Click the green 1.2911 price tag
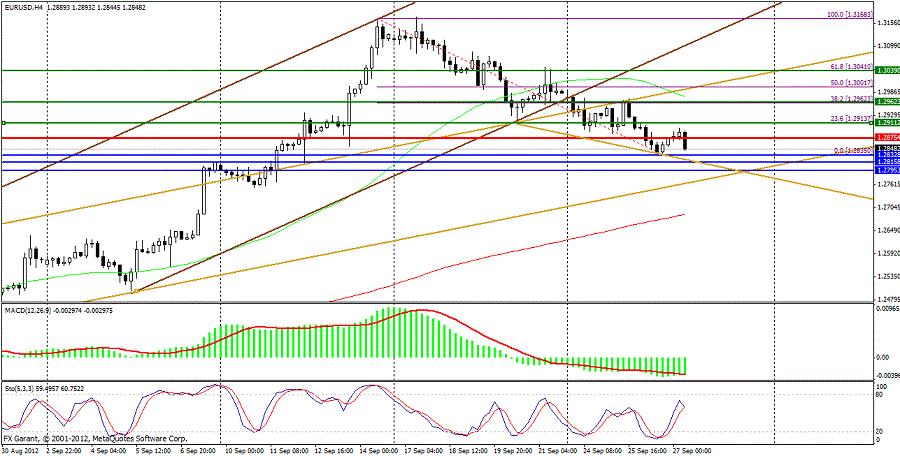Image resolution: width=900 pixels, height=456 pixels. [886, 123]
